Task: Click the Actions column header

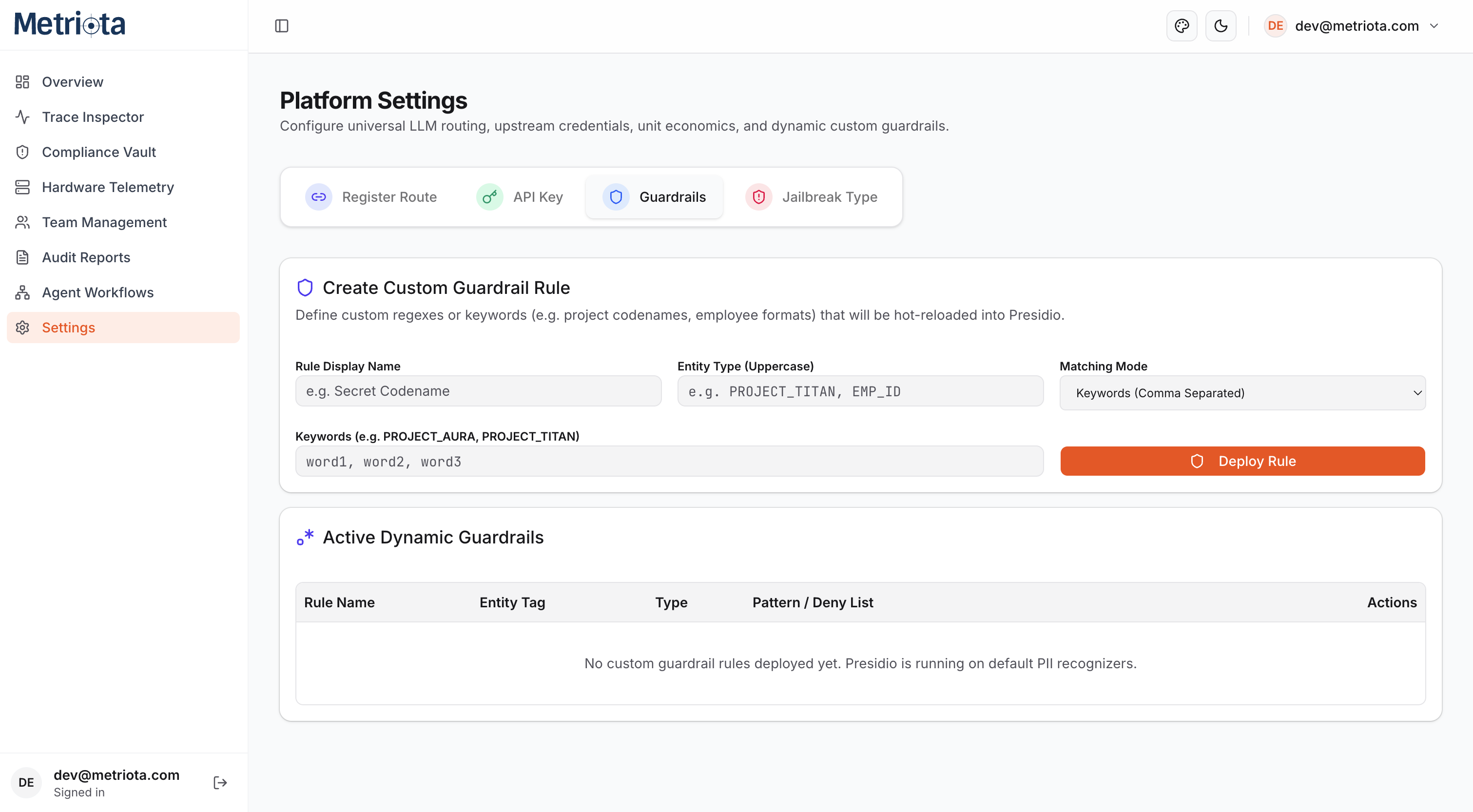Action: [1392, 602]
